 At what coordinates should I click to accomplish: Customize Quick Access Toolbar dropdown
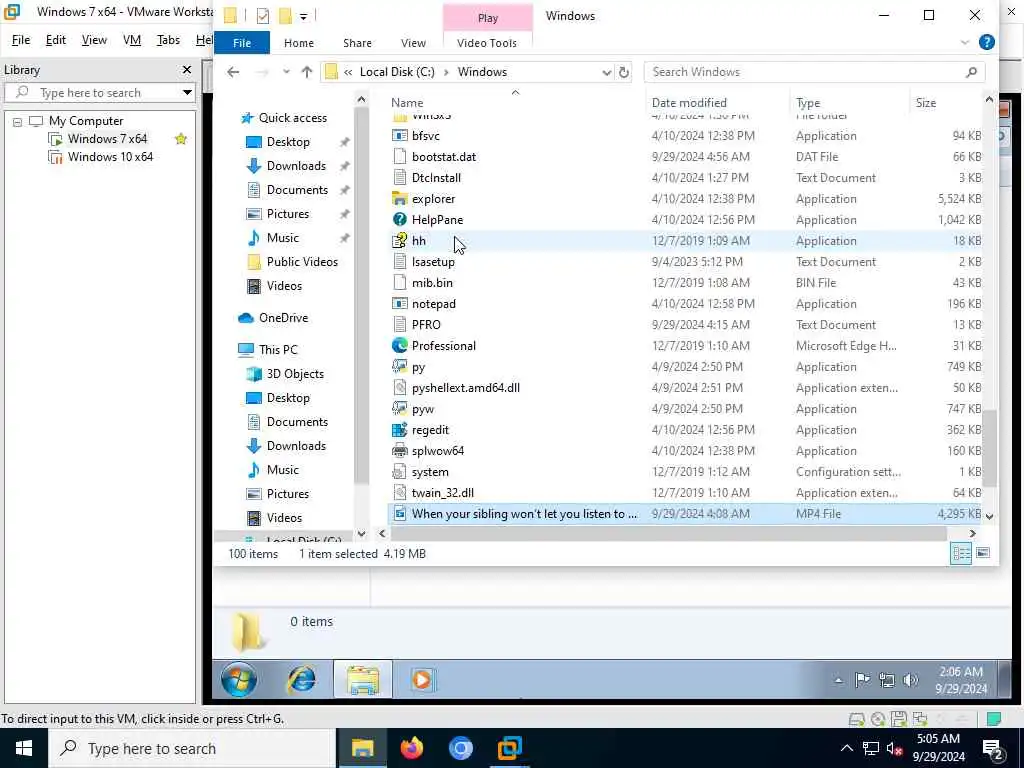point(304,16)
